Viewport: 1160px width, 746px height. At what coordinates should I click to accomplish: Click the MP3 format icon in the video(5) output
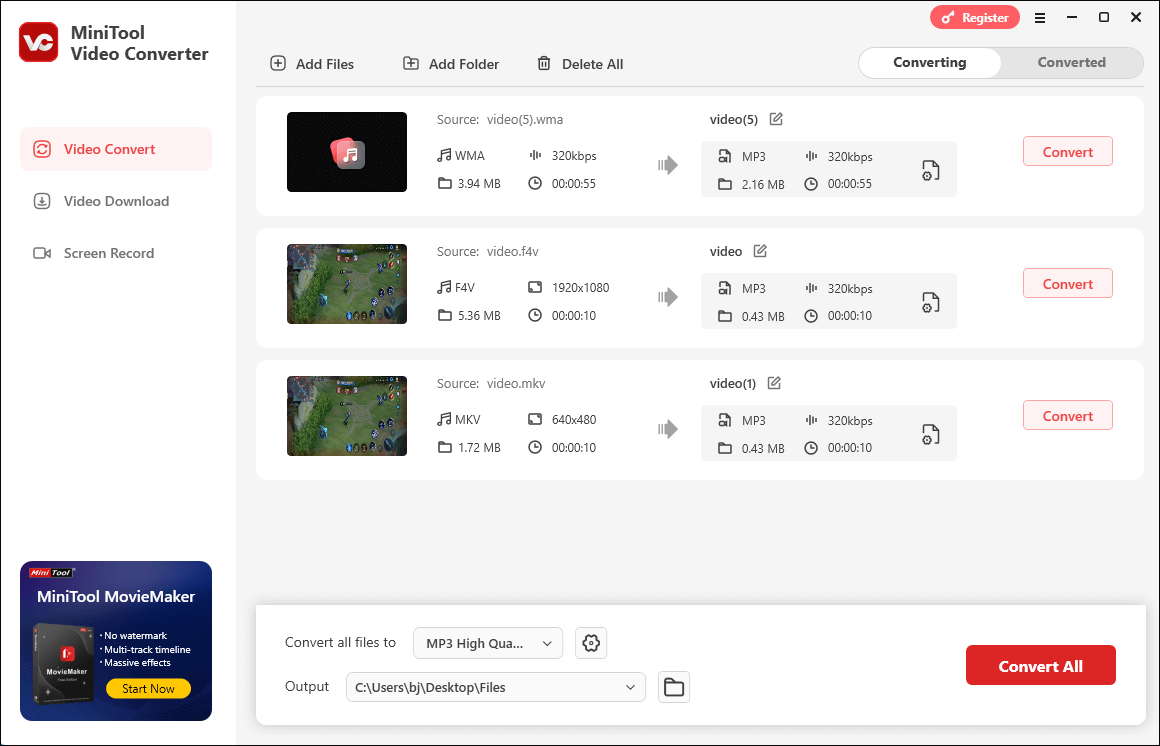pos(724,156)
